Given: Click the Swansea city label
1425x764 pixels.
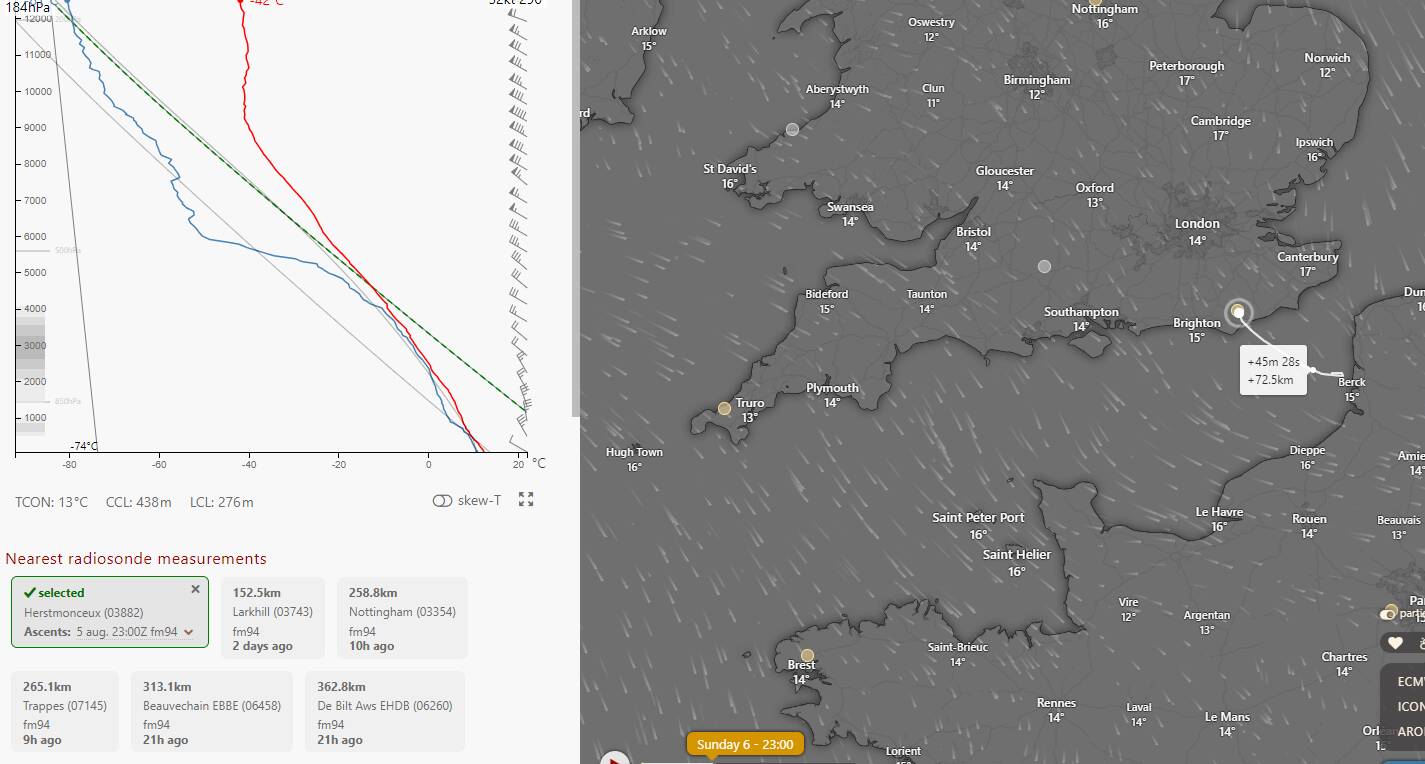Looking at the screenshot, I should click(x=850, y=207).
